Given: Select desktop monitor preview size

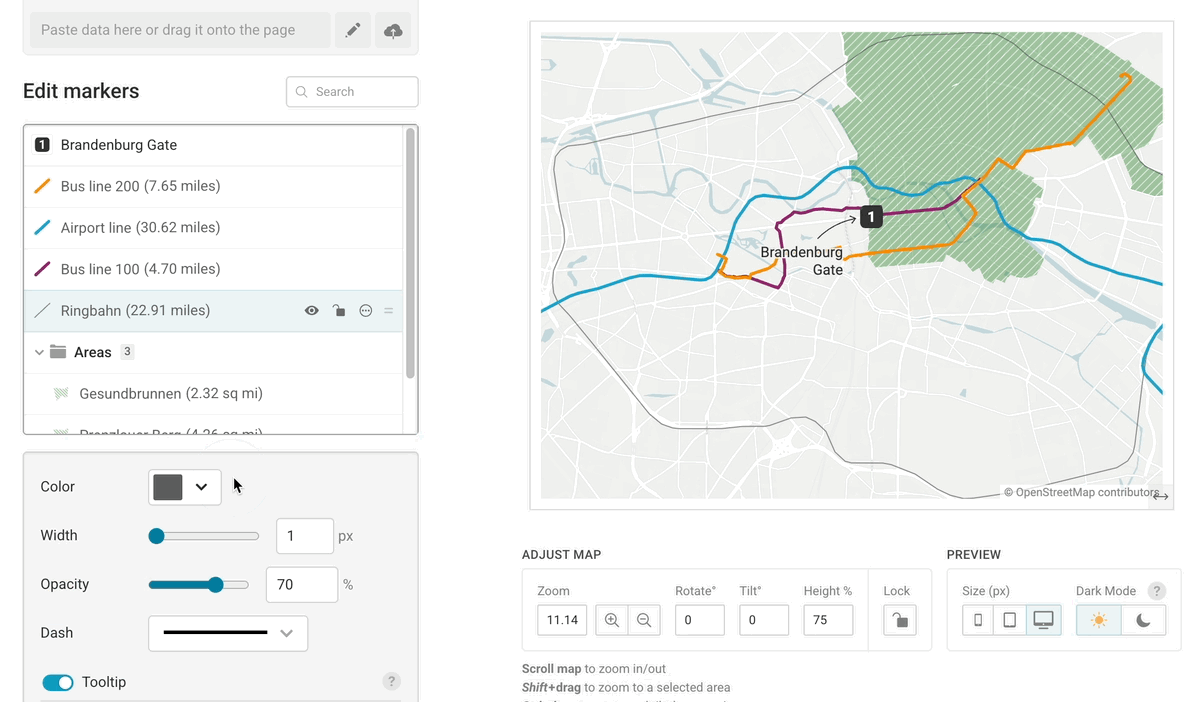Looking at the screenshot, I should click(1043, 620).
